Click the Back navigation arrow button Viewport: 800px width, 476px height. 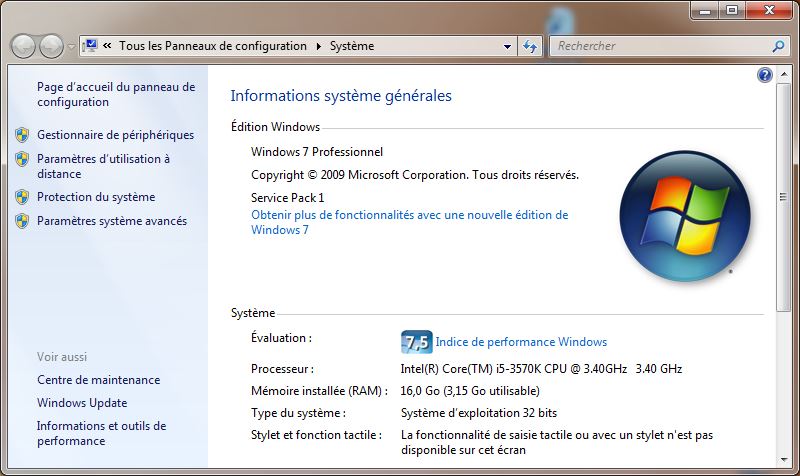[x=23, y=46]
